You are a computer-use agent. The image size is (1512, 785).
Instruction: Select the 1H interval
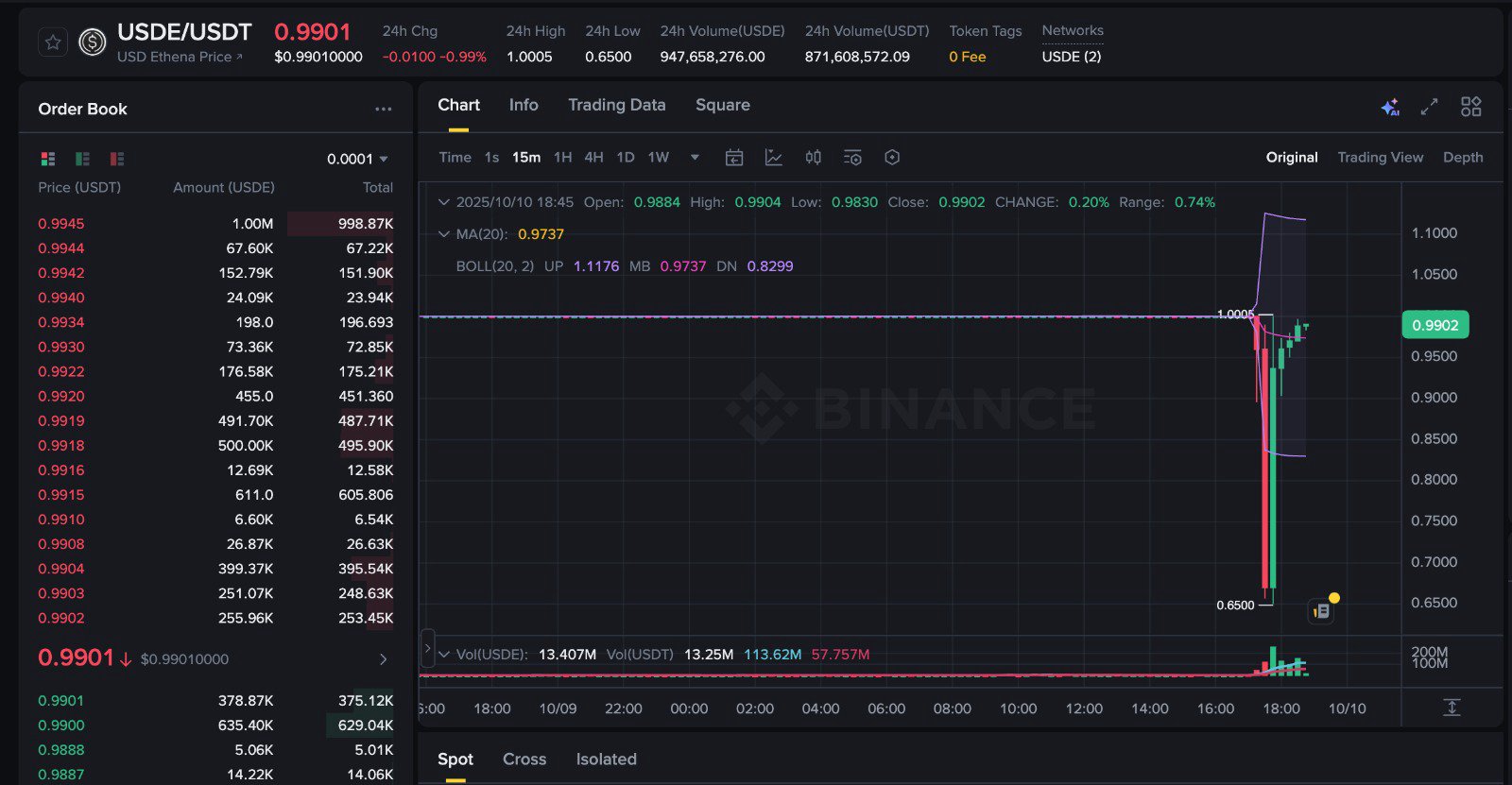pos(562,158)
